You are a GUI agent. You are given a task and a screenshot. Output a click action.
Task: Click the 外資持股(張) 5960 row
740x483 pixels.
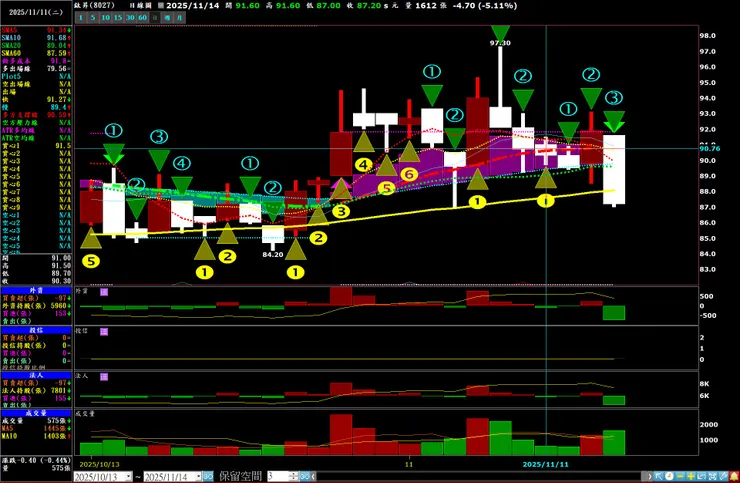(x=36, y=306)
